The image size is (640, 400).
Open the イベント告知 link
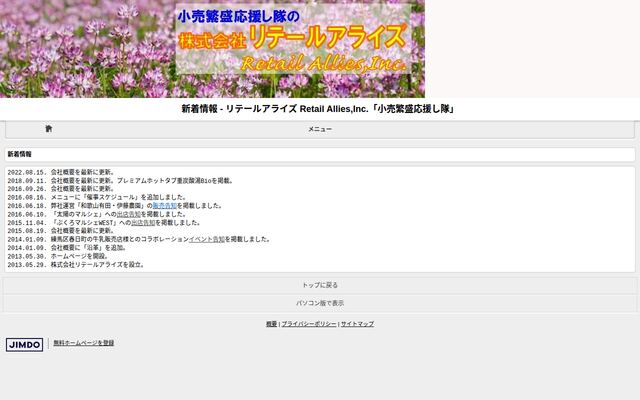207,240
